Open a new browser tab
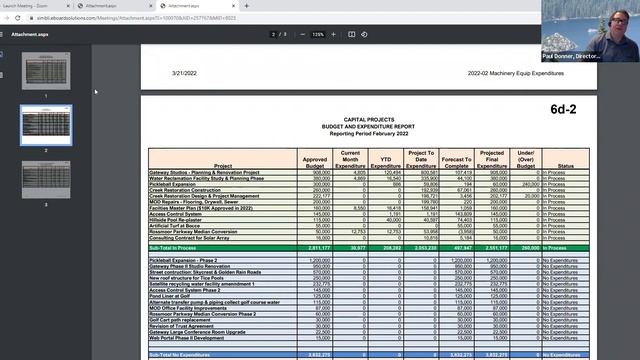Viewport: 640px width, 360px height. point(247,6)
